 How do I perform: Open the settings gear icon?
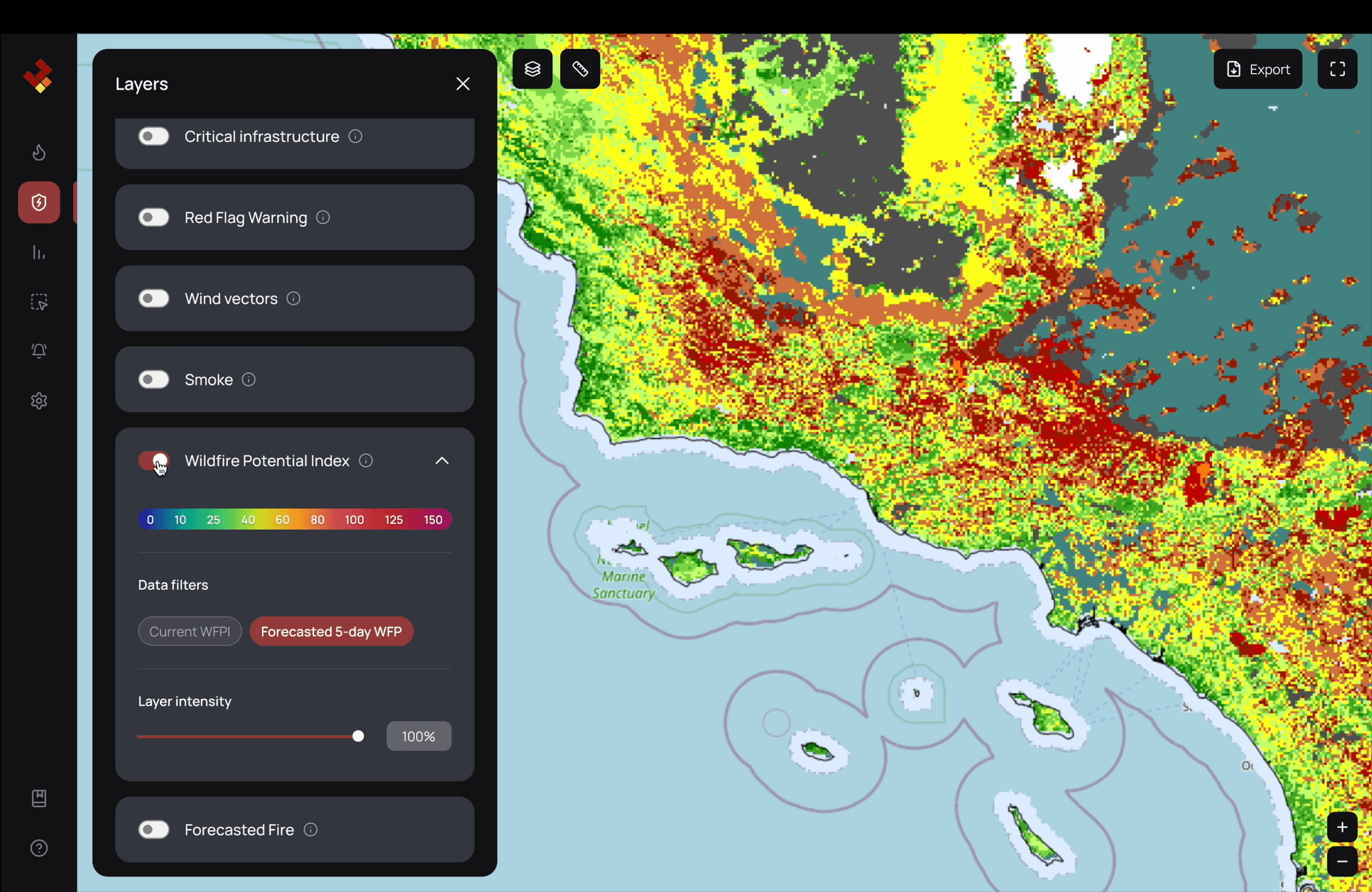39,401
